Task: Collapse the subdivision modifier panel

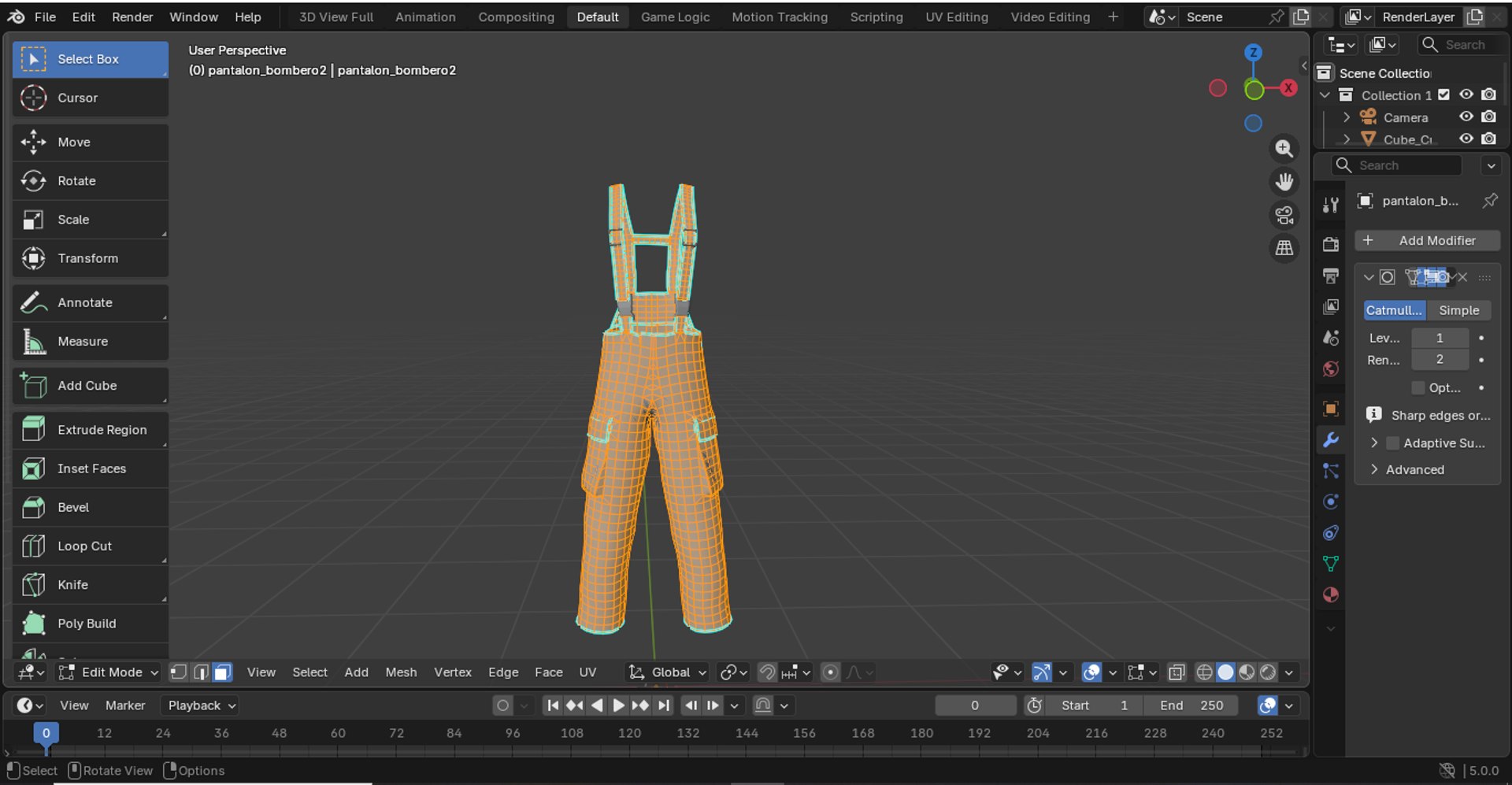Action: [x=1369, y=277]
